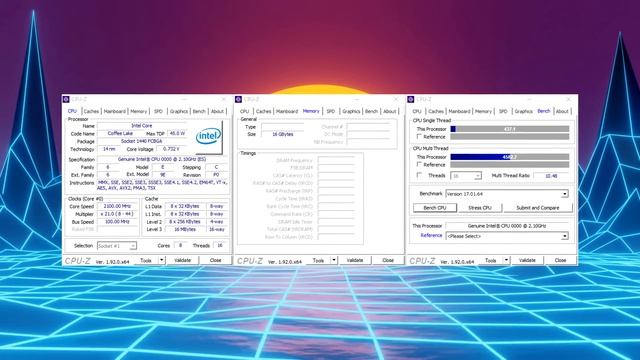
Task: Start the Bench CPU button
Action: (435, 208)
